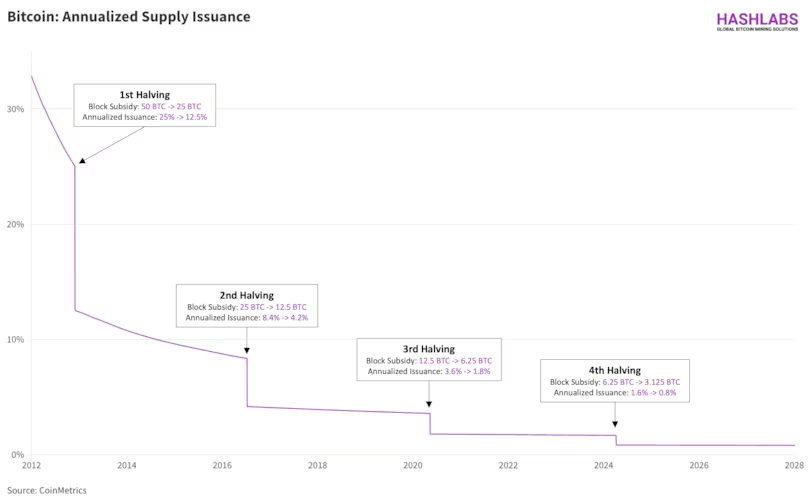Click the 2020 label on the x-axis
This screenshot has height=503, width=811.
tap(413, 465)
